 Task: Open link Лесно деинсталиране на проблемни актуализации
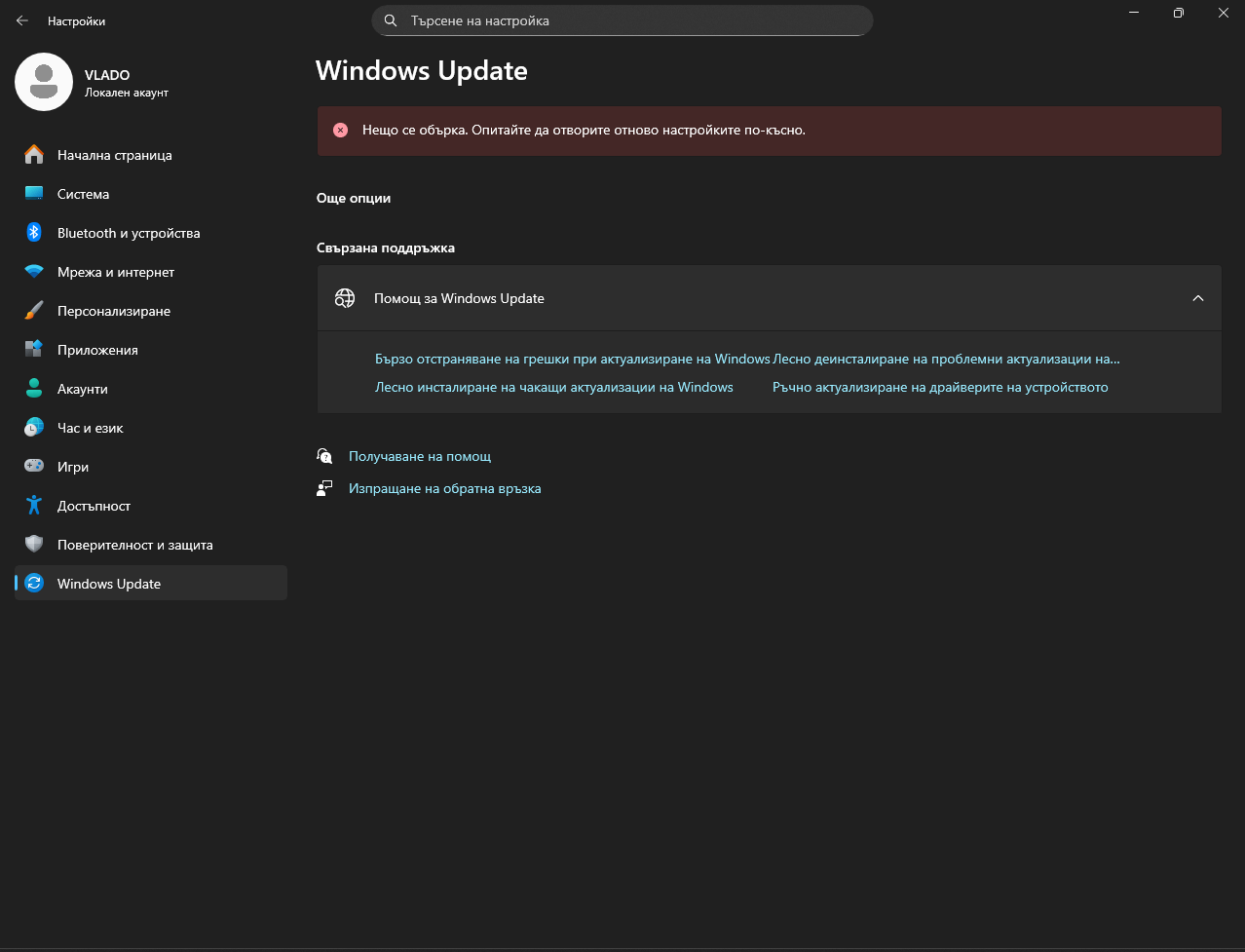pos(946,359)
